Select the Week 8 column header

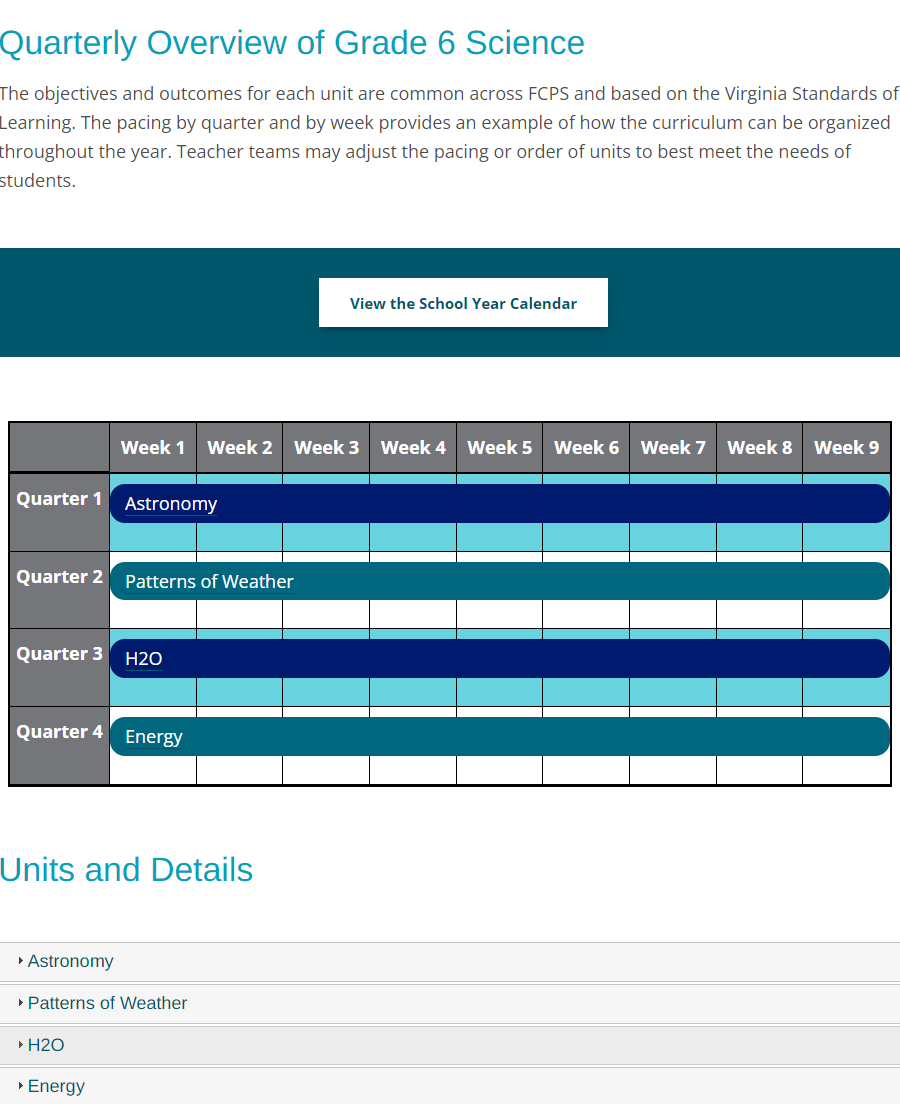tap(759, 448)
